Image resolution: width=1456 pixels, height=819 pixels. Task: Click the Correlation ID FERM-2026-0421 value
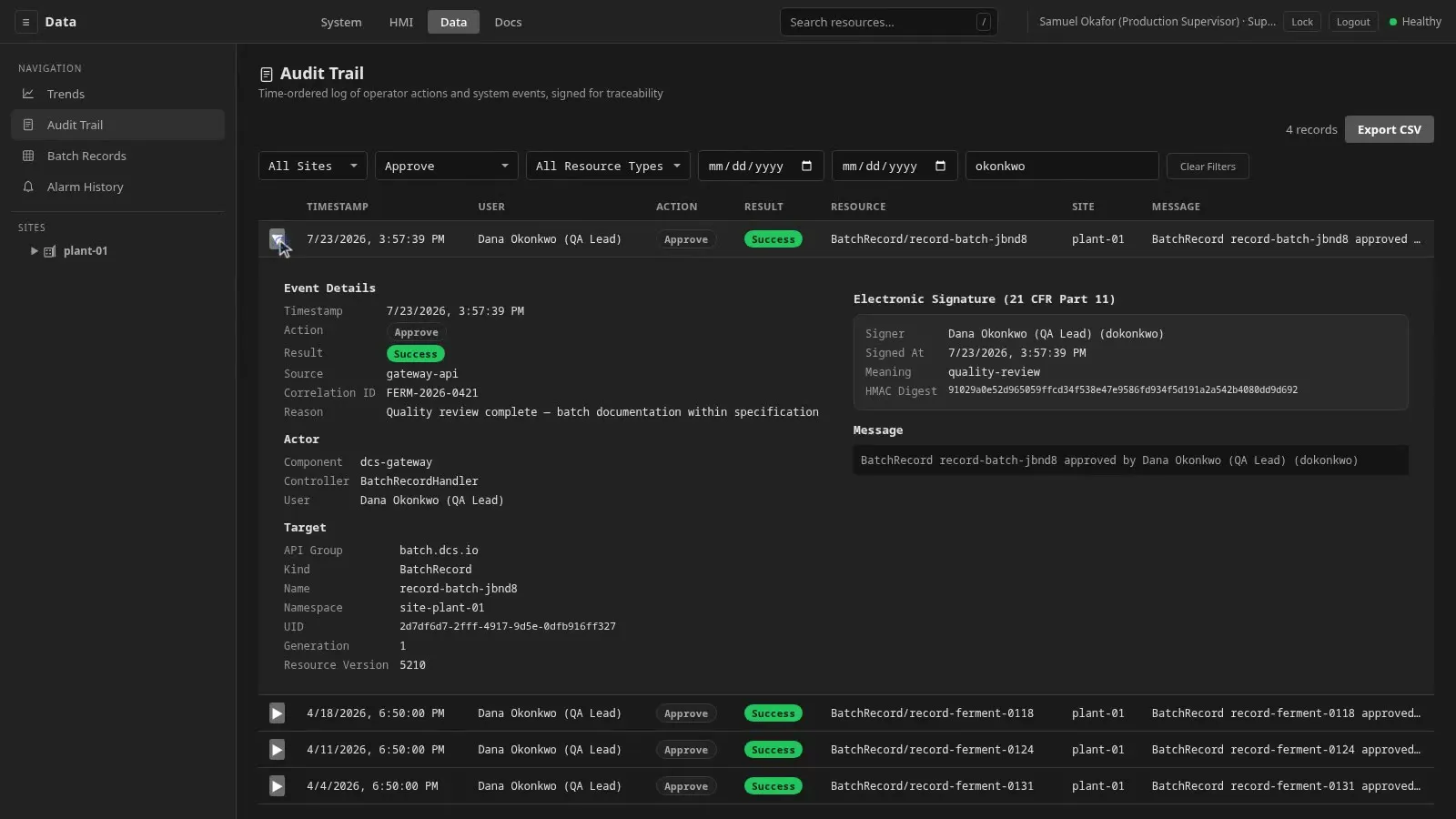click(x=432, y=393)
